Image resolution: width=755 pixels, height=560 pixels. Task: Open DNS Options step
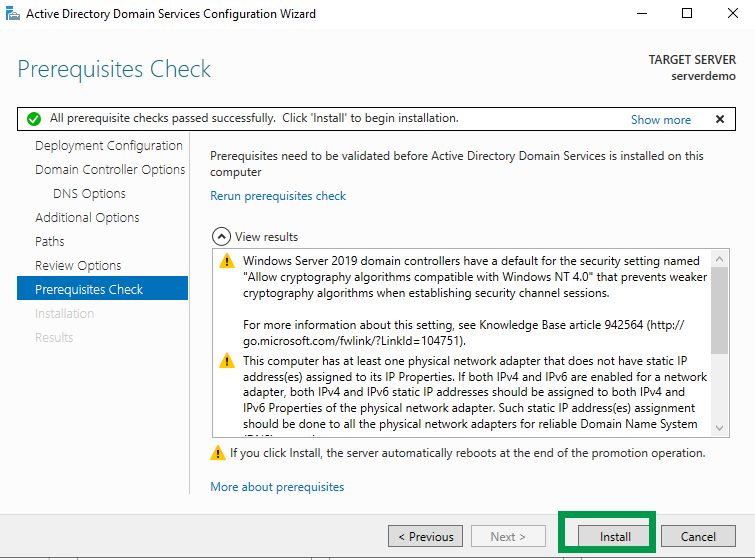click(89, 193)
